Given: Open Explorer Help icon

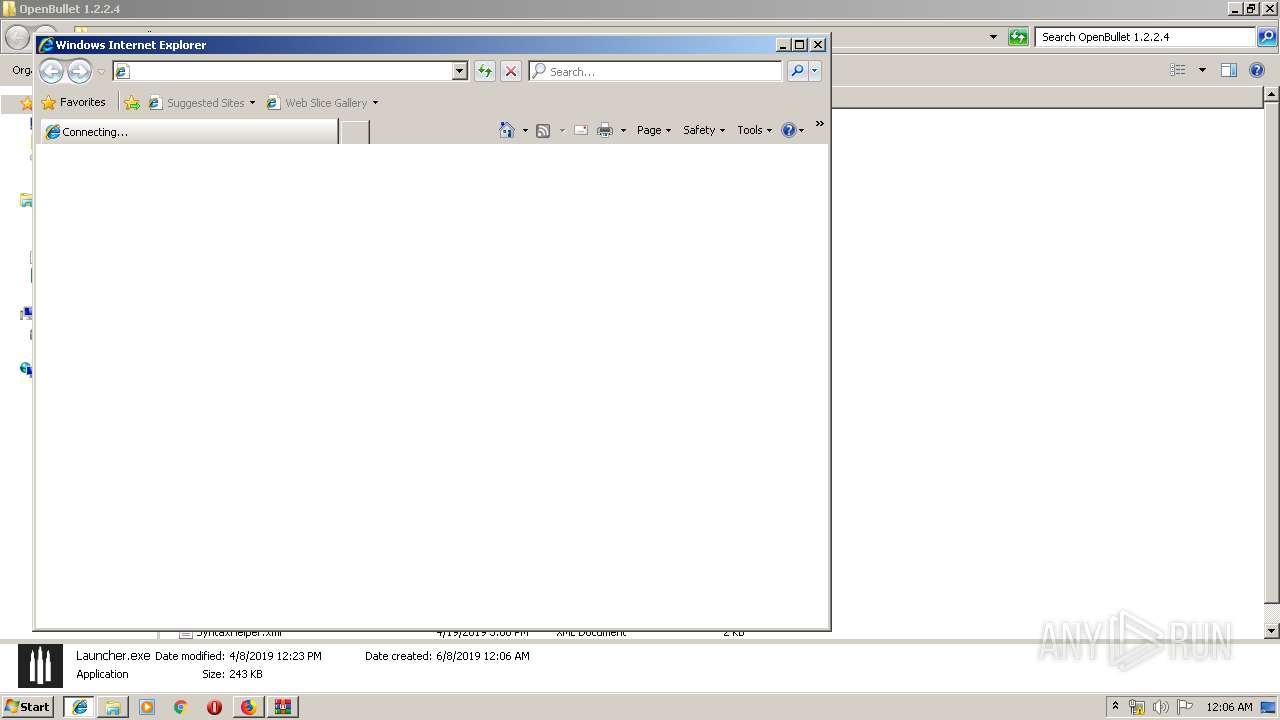Looking at the screenshot, I should coord(1258,70).
